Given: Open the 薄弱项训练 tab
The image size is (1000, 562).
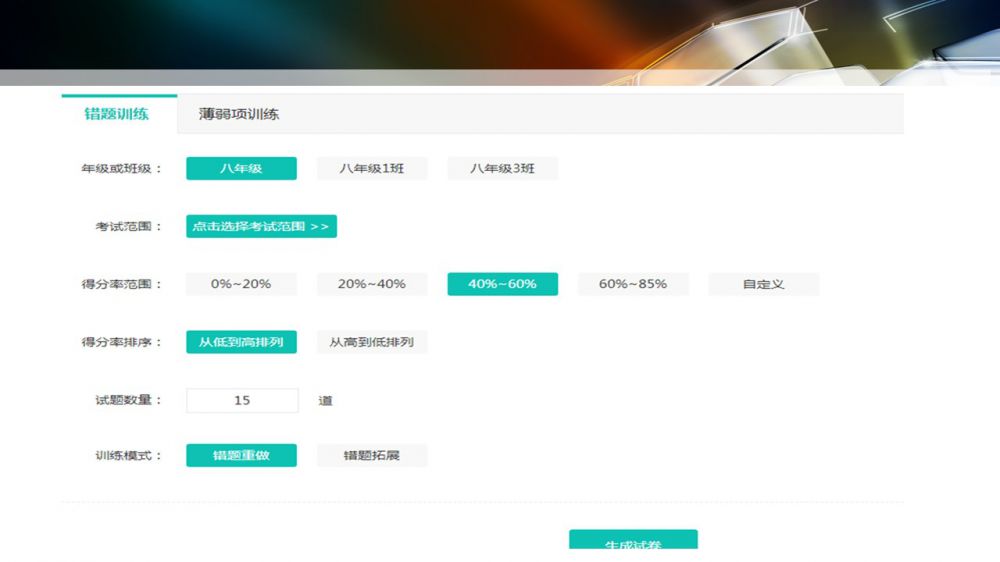Looking at the screenshot, I should click(x=239, y=114).
